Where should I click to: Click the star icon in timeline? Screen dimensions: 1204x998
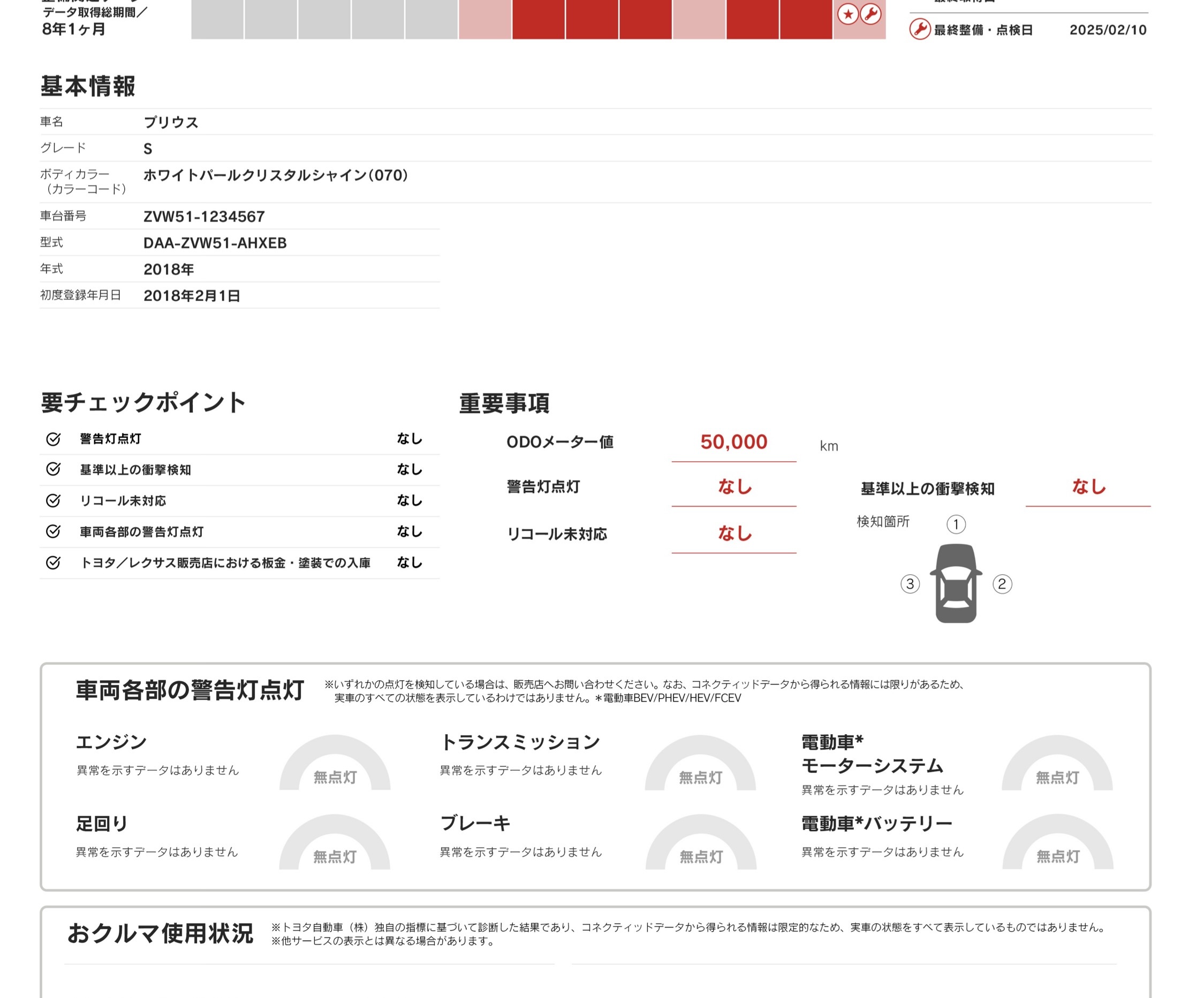coord(848,14)
